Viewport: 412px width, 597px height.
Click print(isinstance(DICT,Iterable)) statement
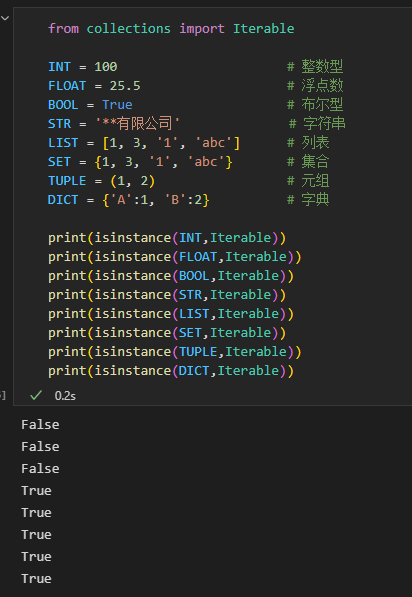pyautogui.click(x=171, y=371)
